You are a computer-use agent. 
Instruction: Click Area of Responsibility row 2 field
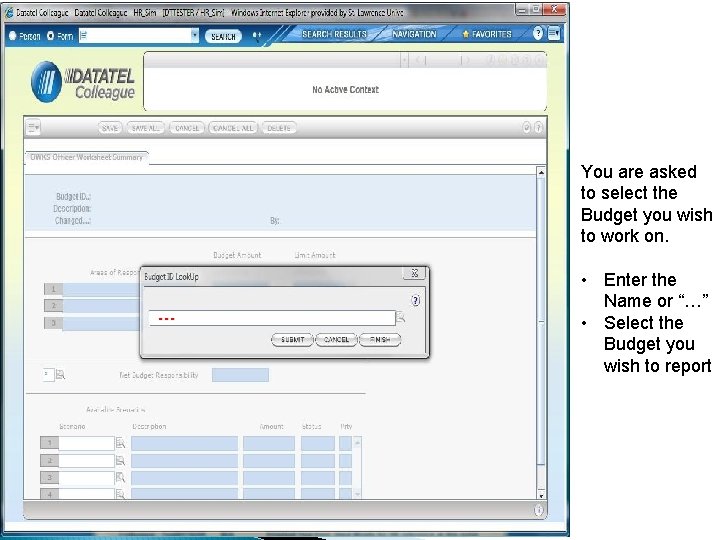coord(101,306)
